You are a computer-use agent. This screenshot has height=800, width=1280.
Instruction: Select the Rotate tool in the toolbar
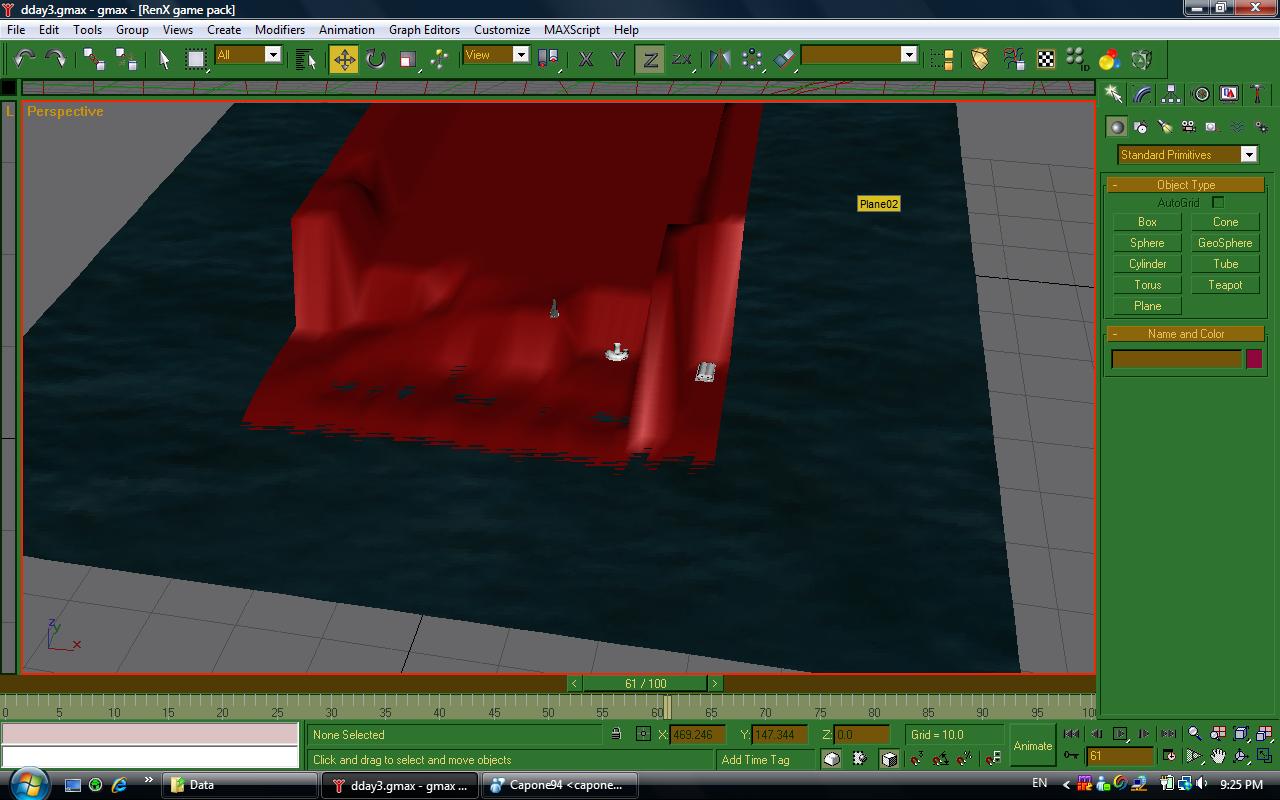click(376, 59)
